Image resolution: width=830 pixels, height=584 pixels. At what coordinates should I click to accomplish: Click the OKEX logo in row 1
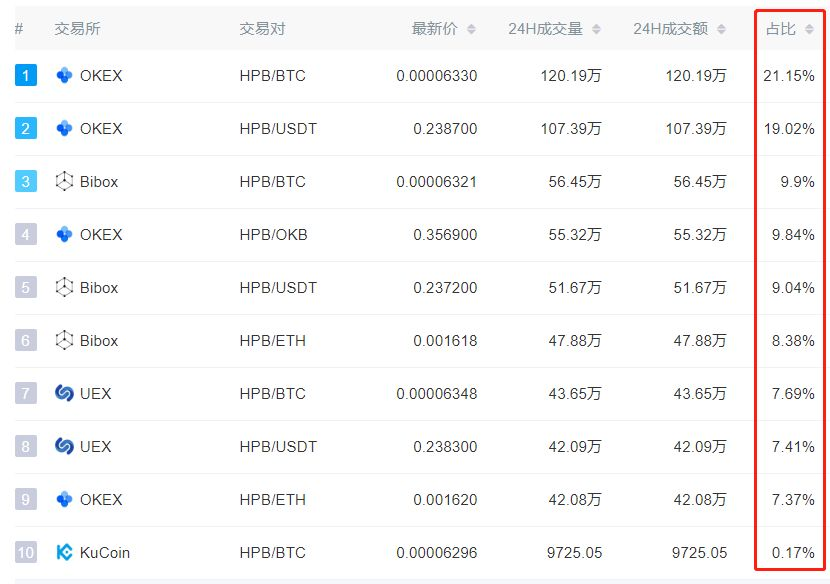(x=64, y=75)
